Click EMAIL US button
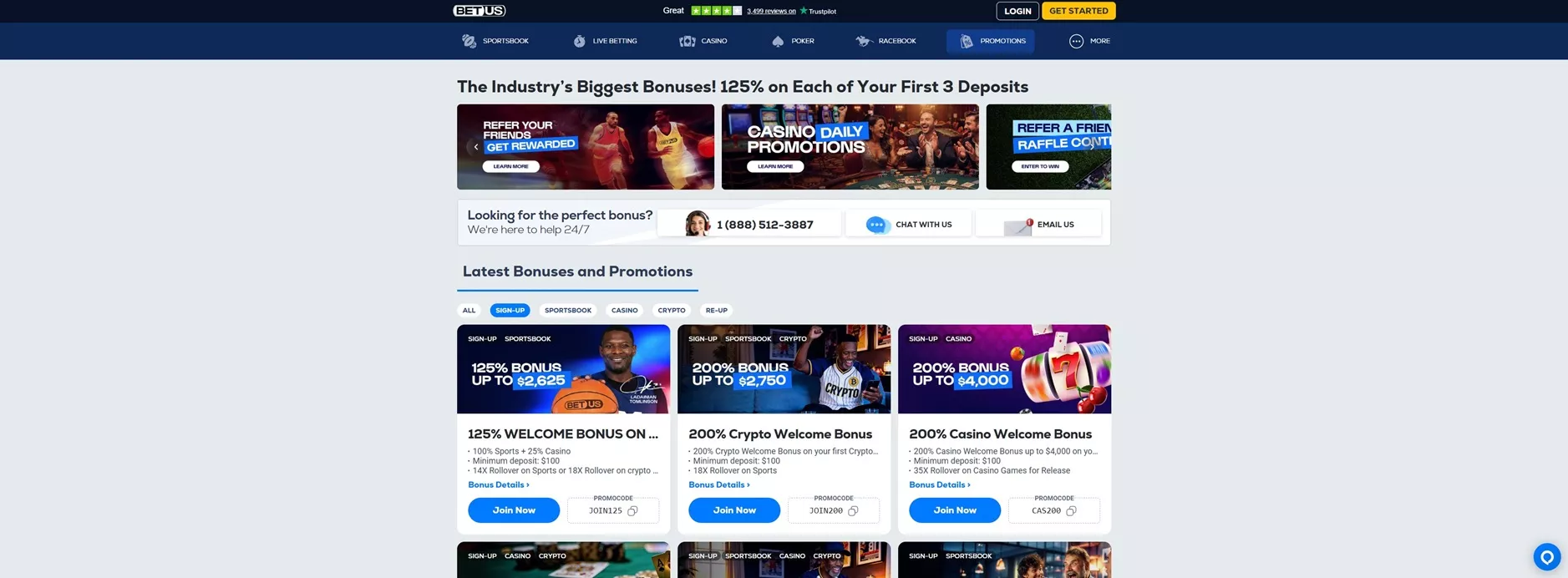Screen dimensions: 1568x578 (1038, 224)
